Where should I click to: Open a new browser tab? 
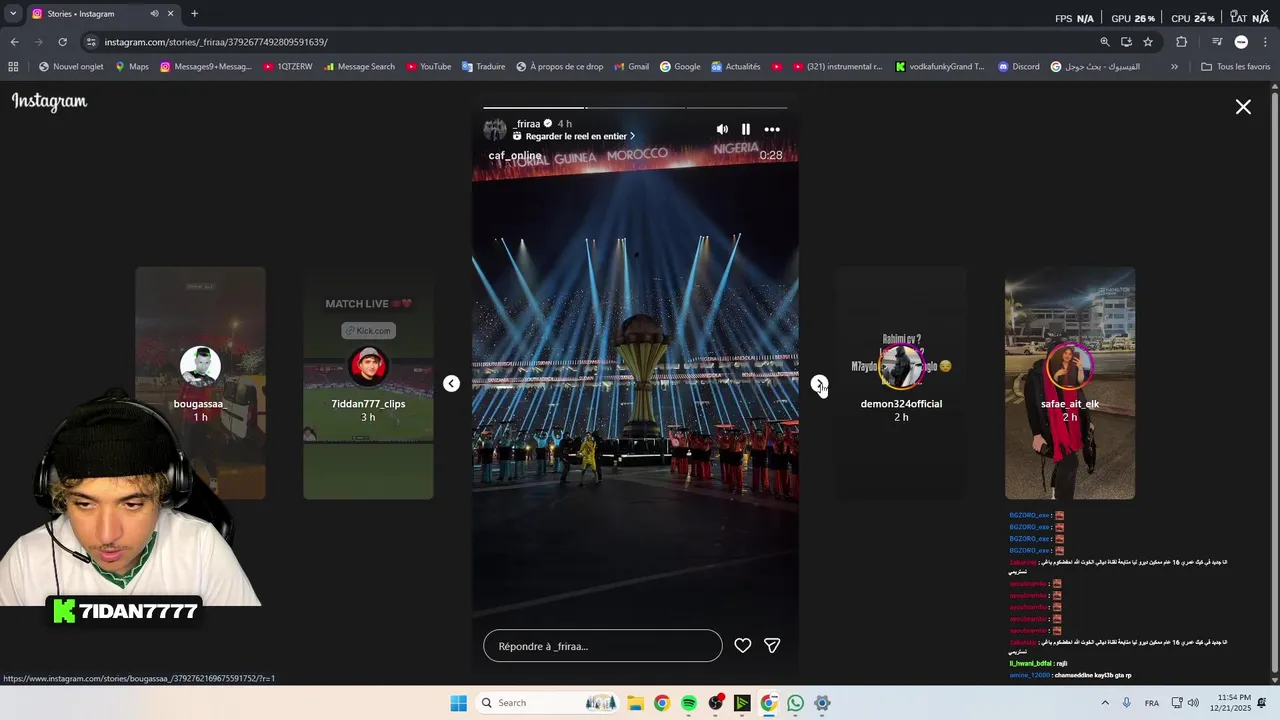pos(194,14)
